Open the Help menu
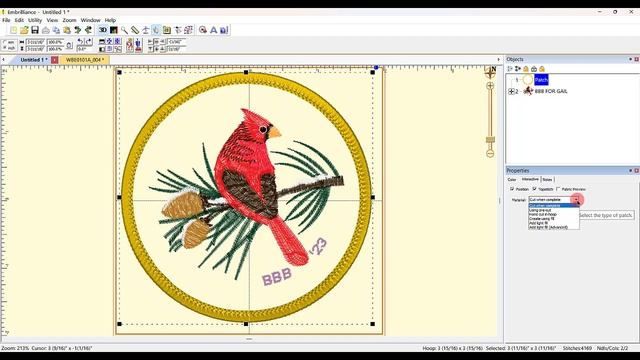640x360 pixels. [x=110, y=20]
